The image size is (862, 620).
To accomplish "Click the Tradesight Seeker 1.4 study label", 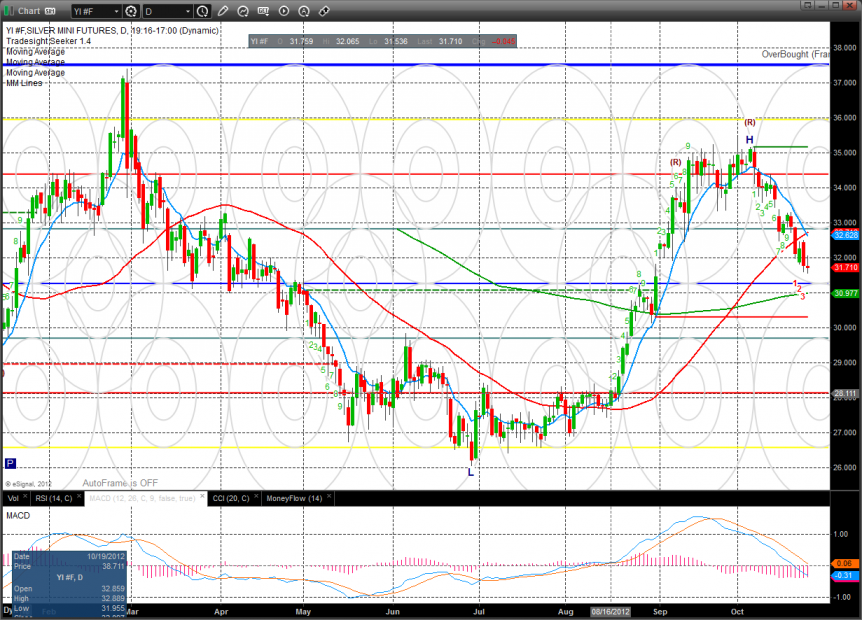I will click(48, 41).
